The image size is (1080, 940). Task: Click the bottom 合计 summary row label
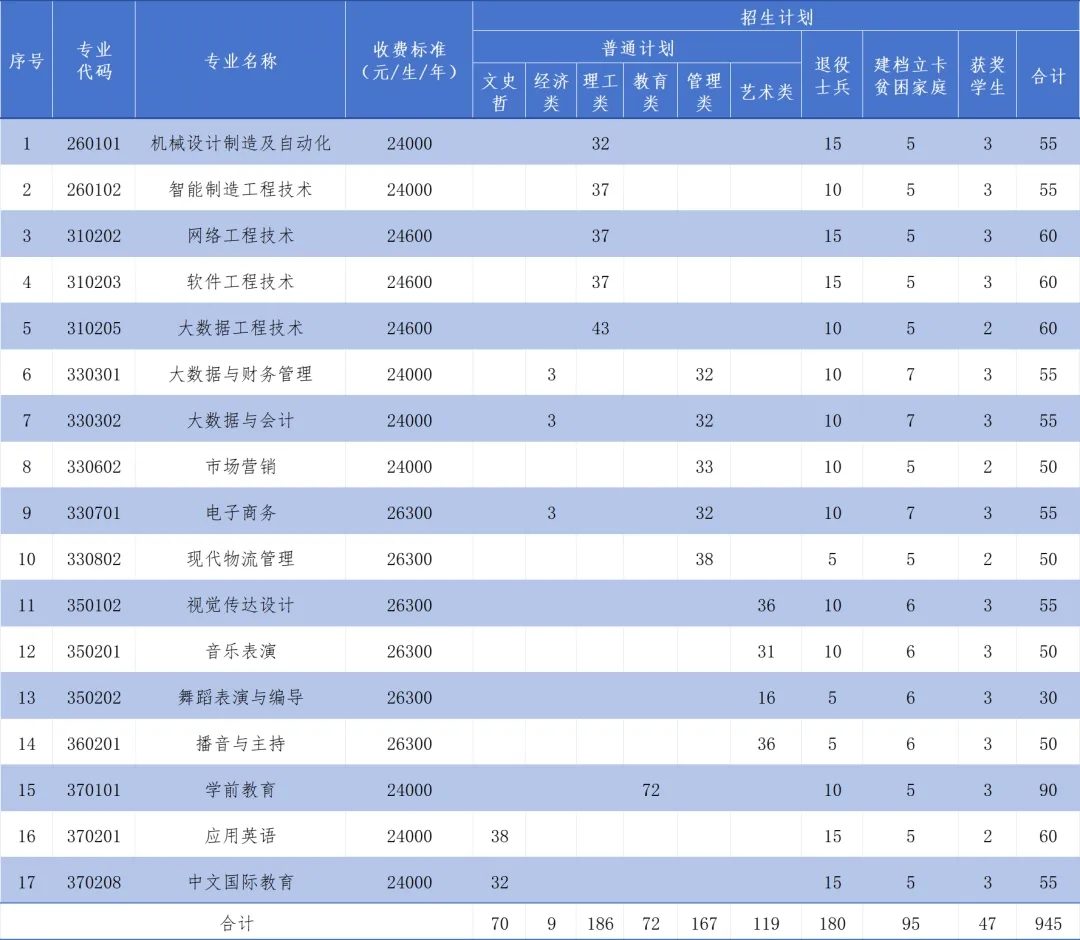click(237, 922)
